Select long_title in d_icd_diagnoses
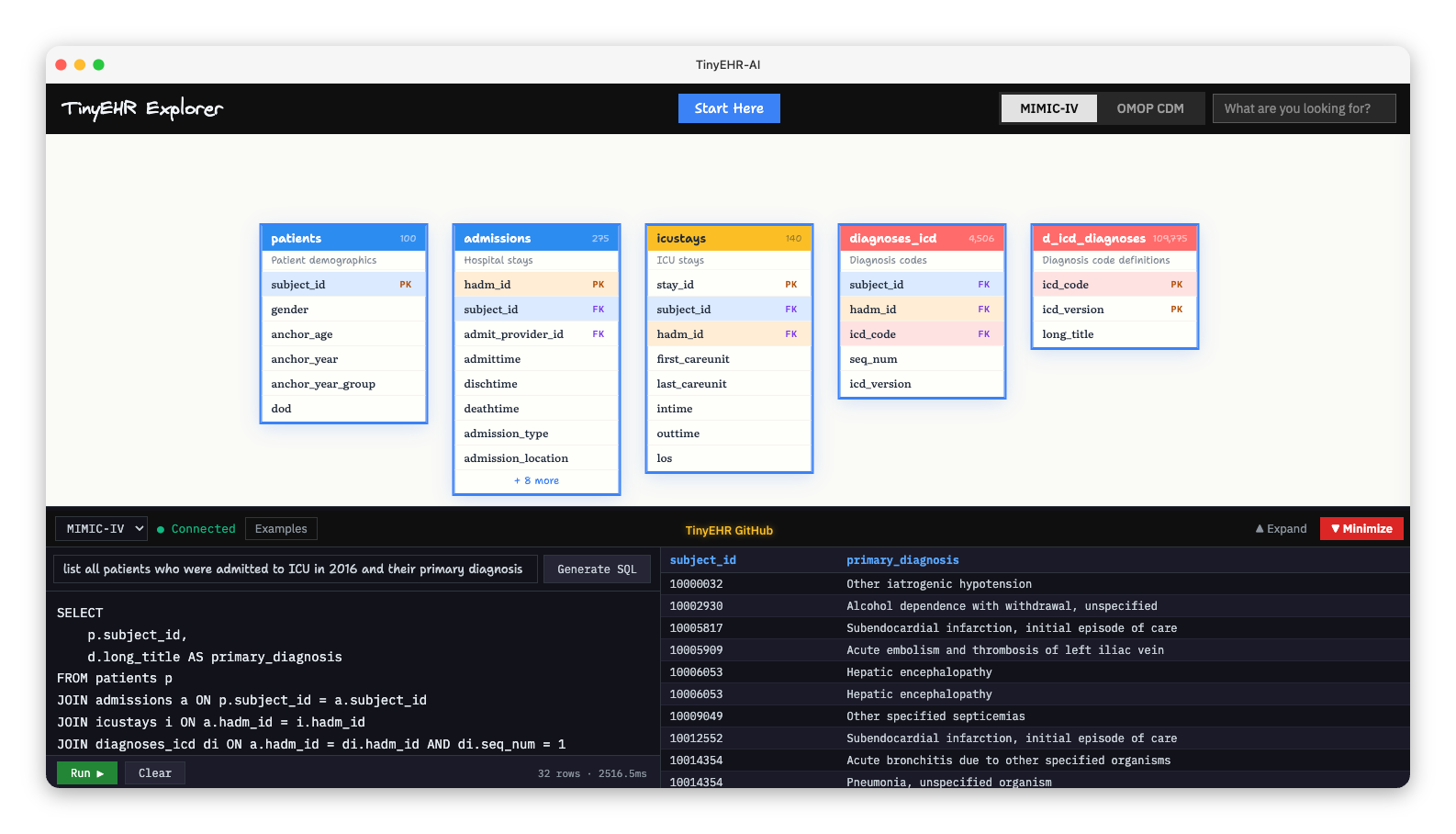 coord(1114,334)
